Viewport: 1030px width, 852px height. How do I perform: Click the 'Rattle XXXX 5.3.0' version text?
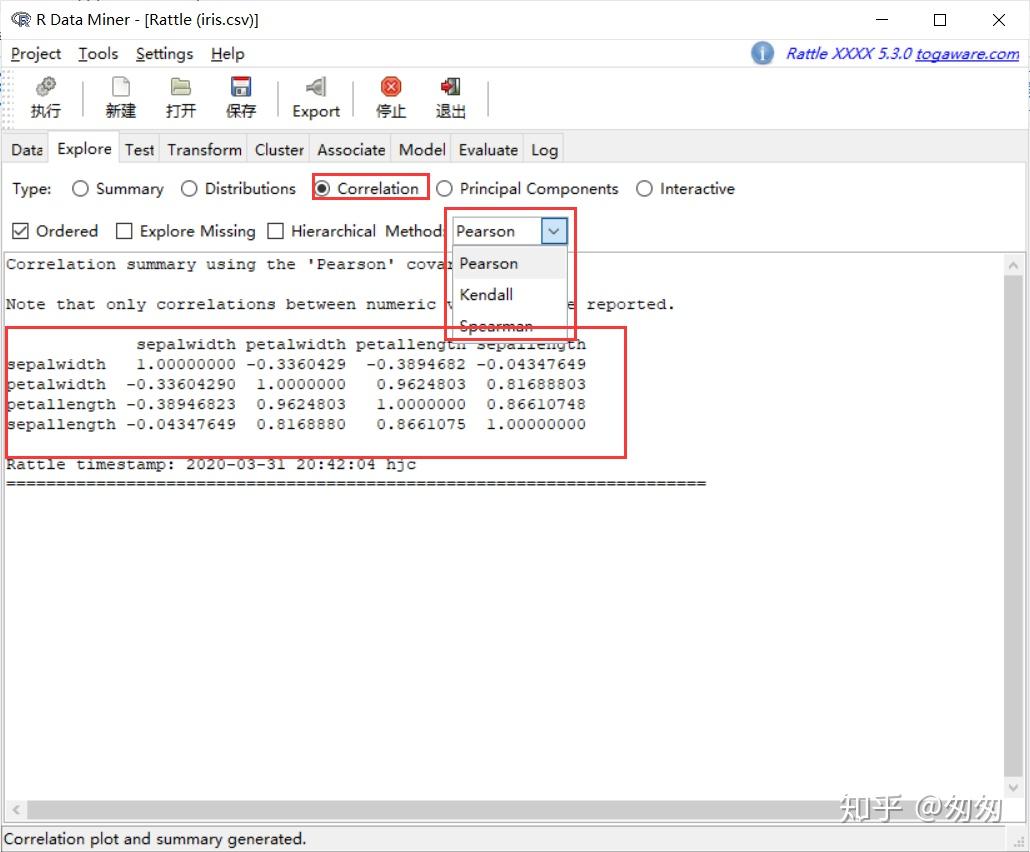tap(849, 53)
